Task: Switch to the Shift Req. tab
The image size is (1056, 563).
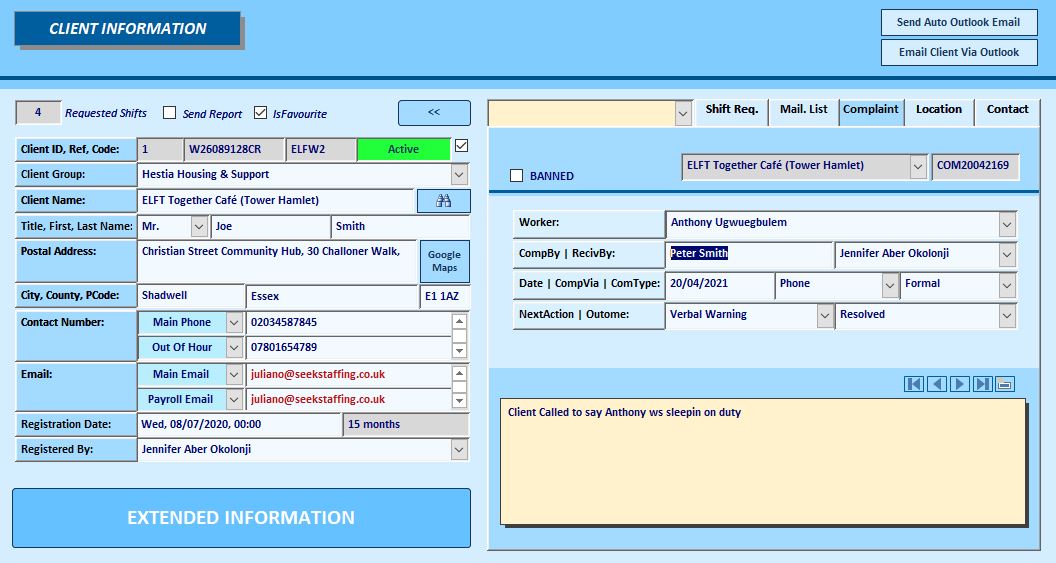Action: point(732,109)
